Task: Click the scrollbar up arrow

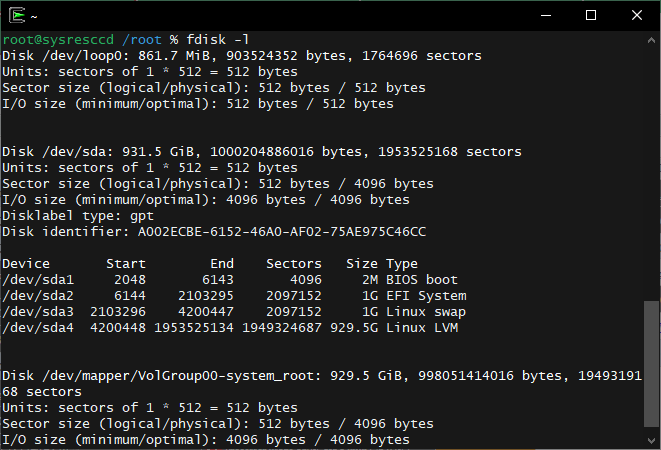Action: click(x=651, y=40)
